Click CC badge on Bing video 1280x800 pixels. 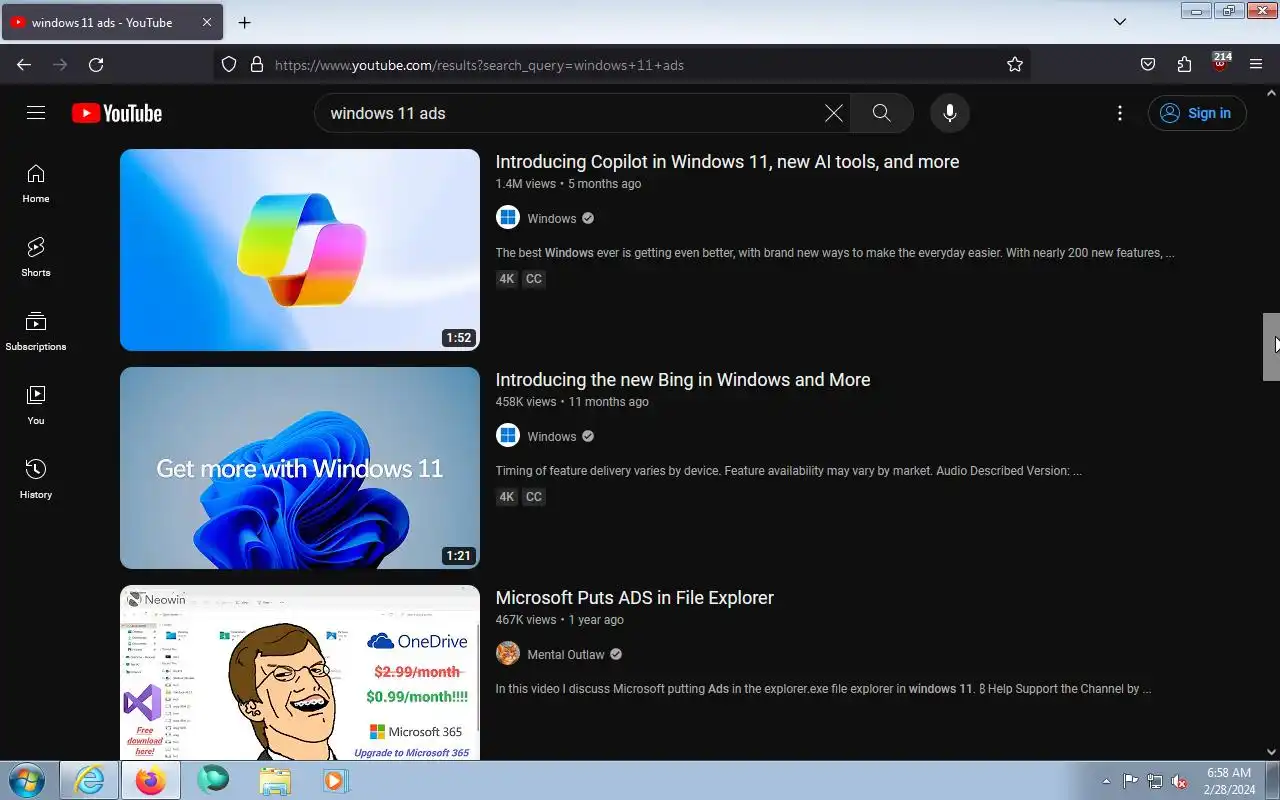(x=534, y=497)
